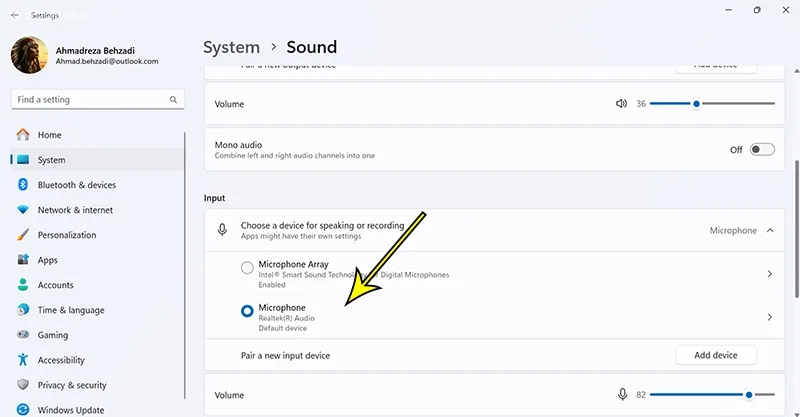
Task: Open Microphone Array properties chevron
Action: (x=769, y=273)
